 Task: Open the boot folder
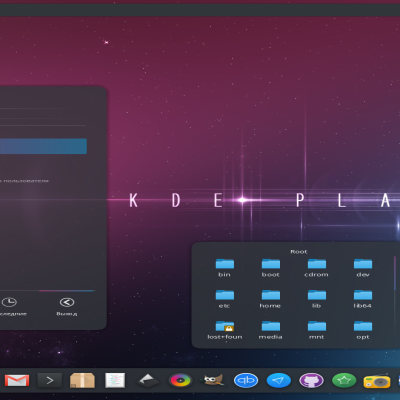click(271, 268)
